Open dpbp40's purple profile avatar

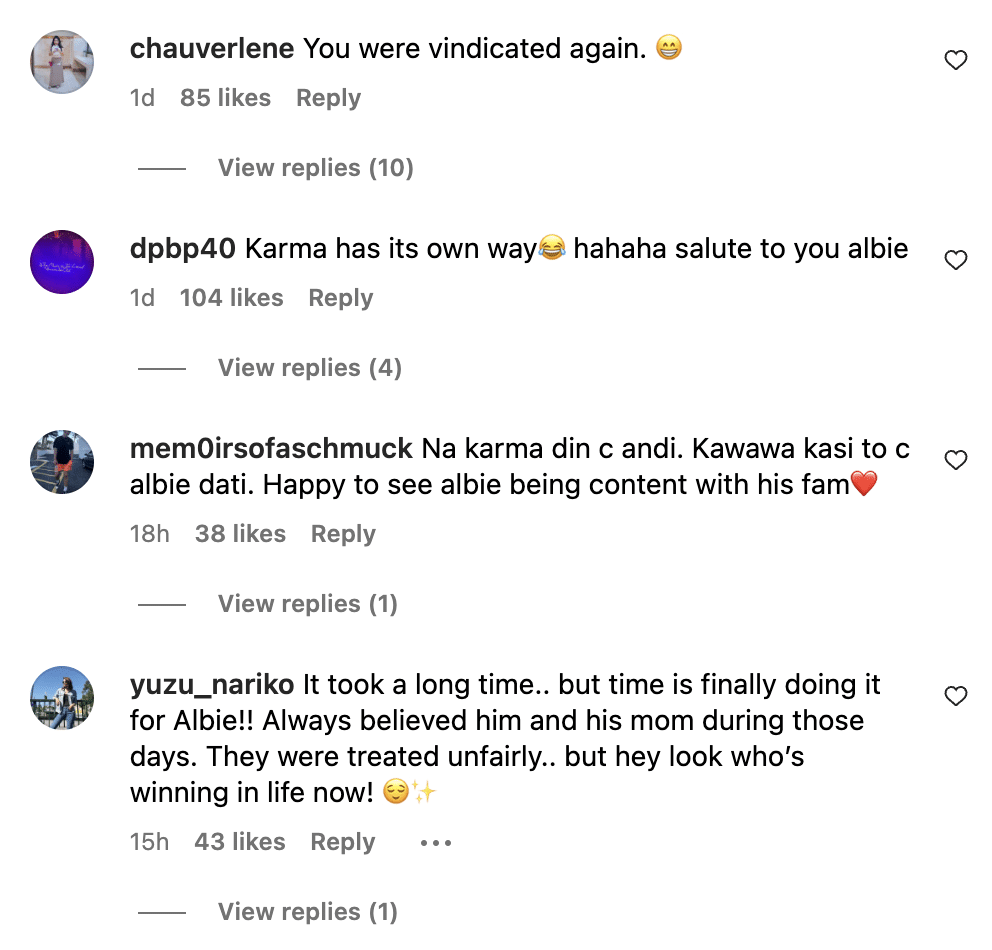tap(62, 262)
